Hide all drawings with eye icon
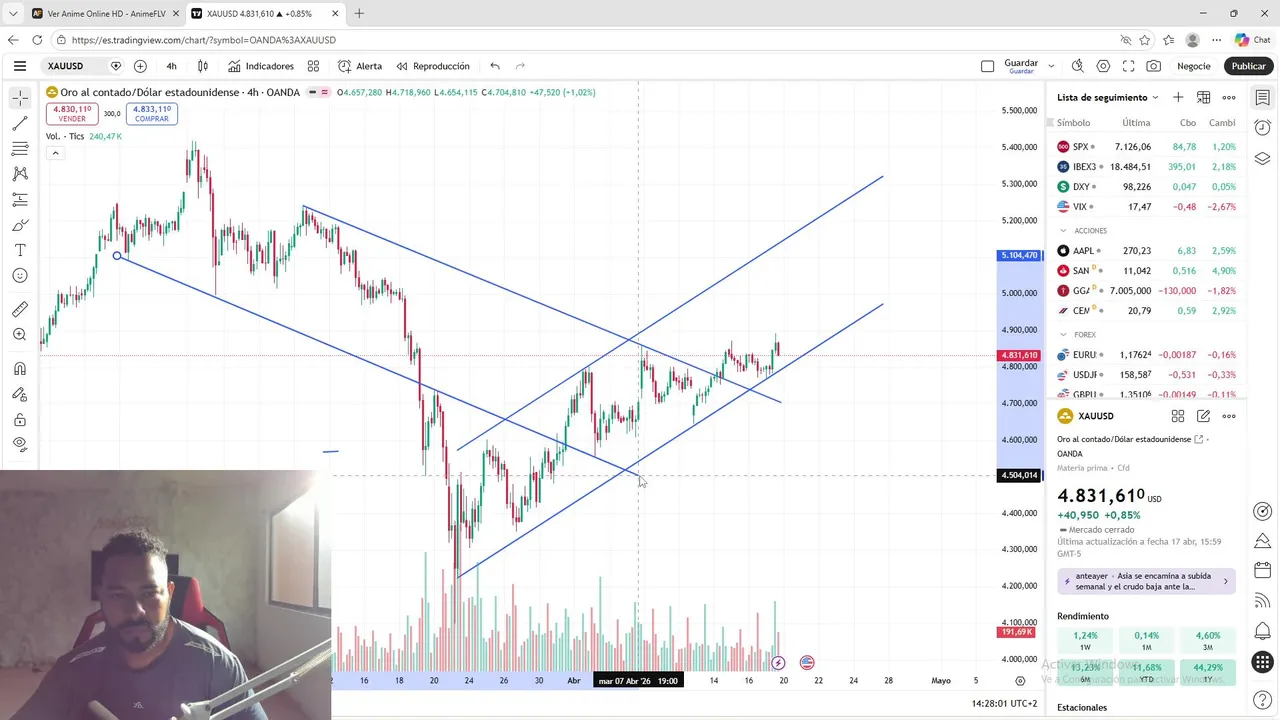The height and width of the screenshot is (720, 1280). coord(20,445)
